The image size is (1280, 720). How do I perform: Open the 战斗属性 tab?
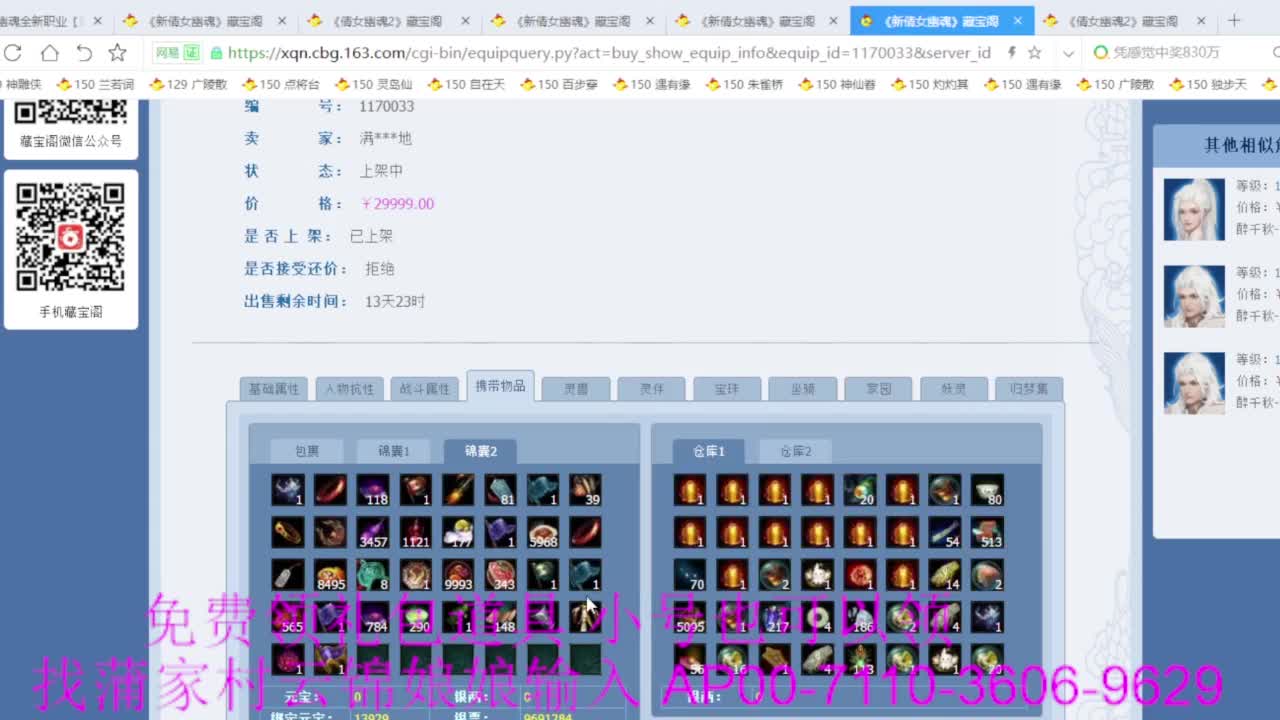pyautogui.click(x=425, y=389)
